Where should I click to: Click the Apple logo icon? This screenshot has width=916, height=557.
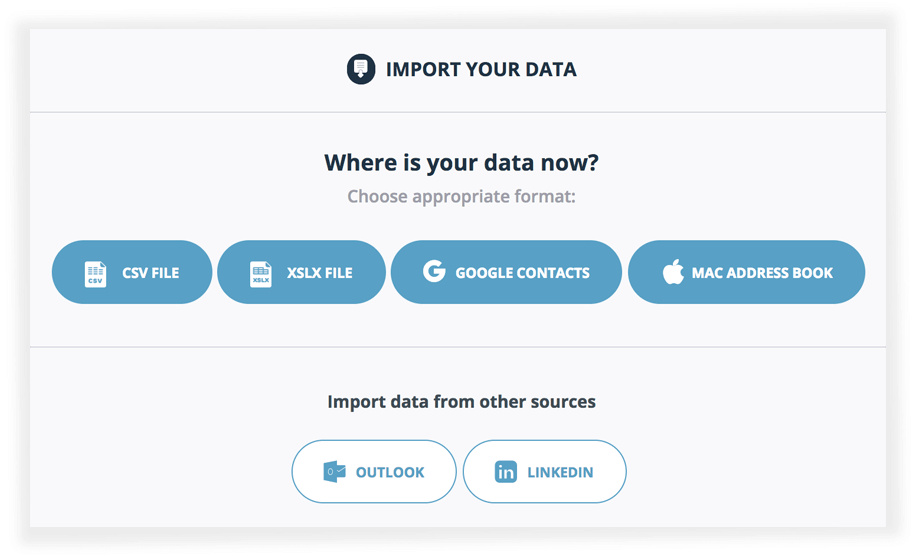click(x=673, y=272)
